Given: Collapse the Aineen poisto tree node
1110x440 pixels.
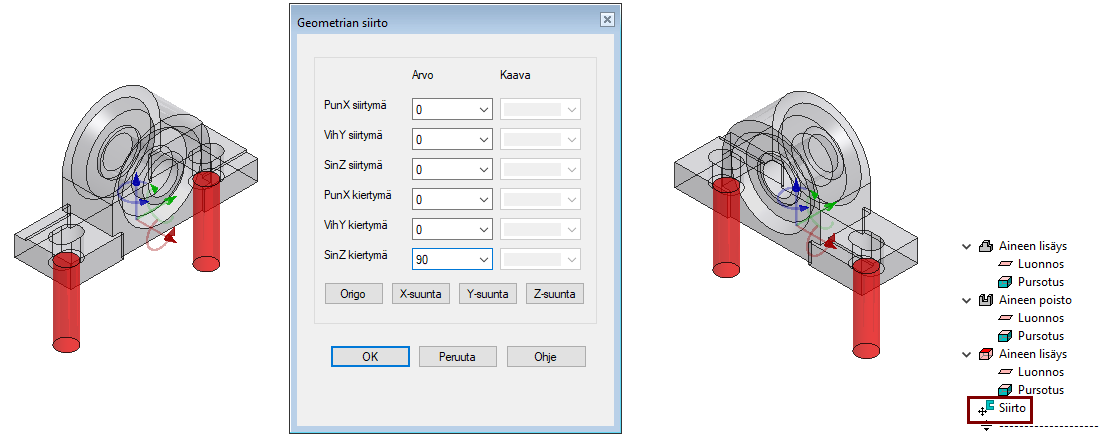Looking at the screenshot, I should point(967,300).
